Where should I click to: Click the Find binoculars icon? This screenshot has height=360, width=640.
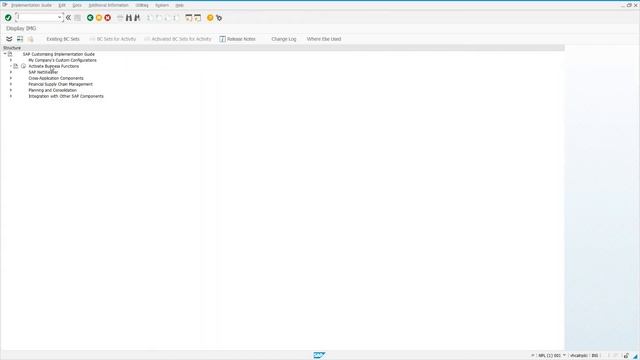[x=129, y=18]
